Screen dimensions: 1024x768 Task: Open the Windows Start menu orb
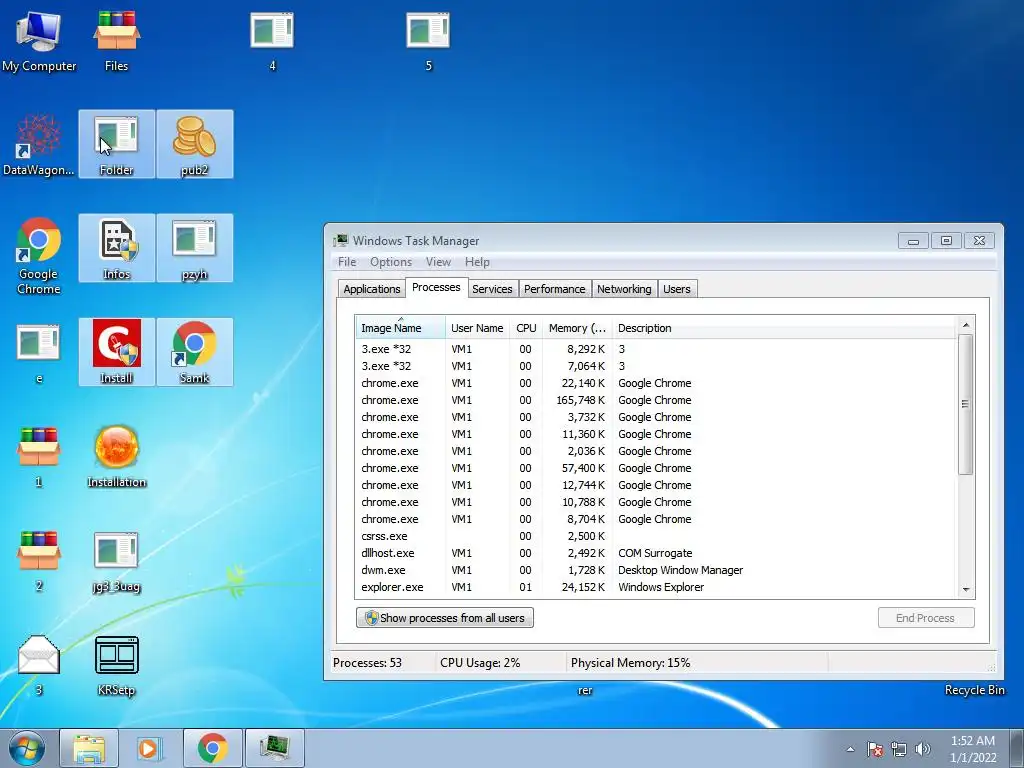[27, 748]
